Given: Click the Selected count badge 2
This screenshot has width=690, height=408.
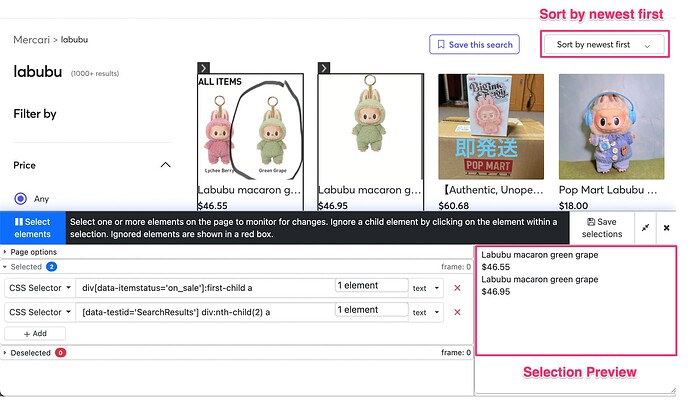Looking at the screenshot, I should point(51,267).
